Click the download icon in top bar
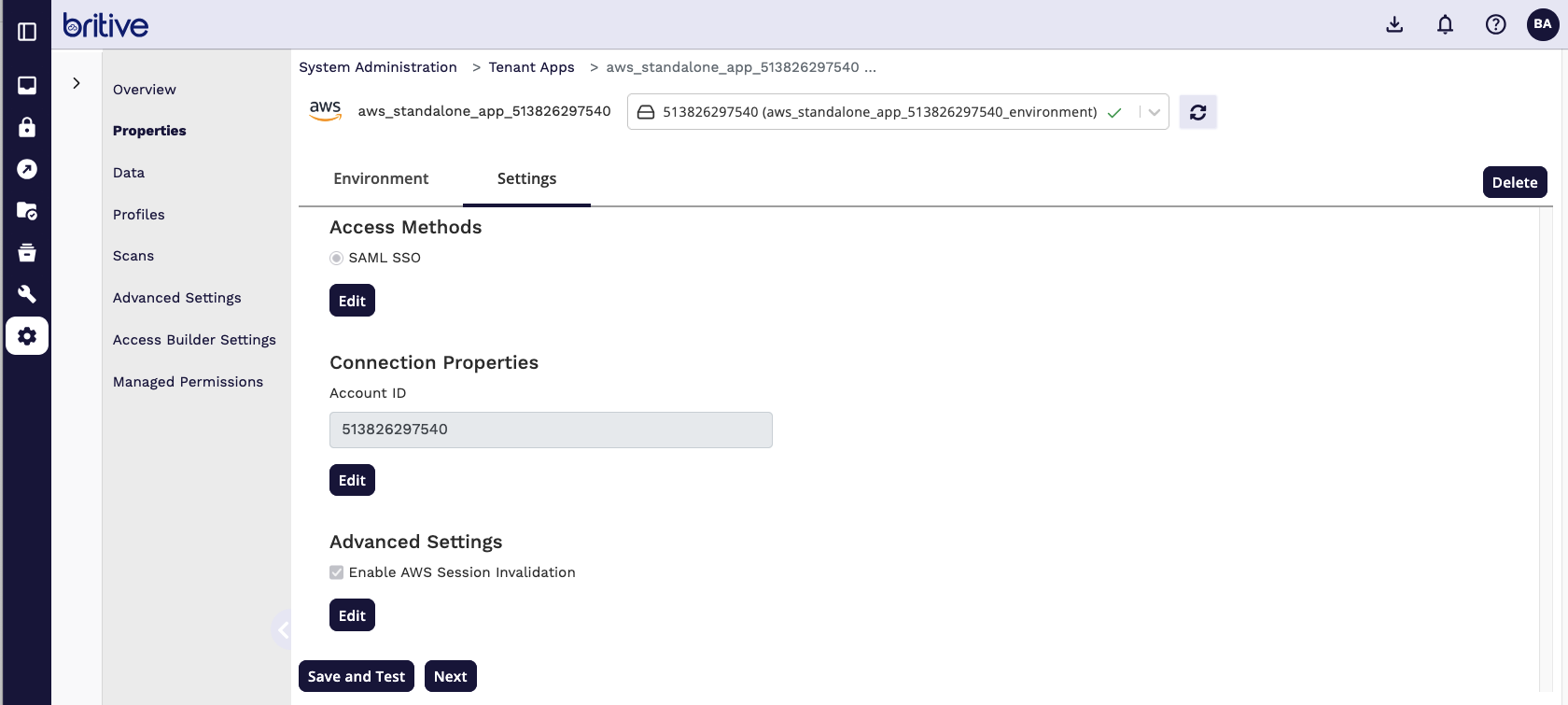1568x705 pixels. click(x=1394, y=24)
